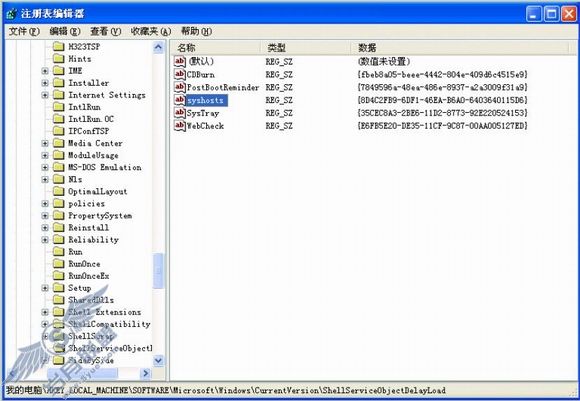Click the tree scrollbar up arrow
Image resolution: width=580 pixels, height=401 pixels.
point(158,47)
